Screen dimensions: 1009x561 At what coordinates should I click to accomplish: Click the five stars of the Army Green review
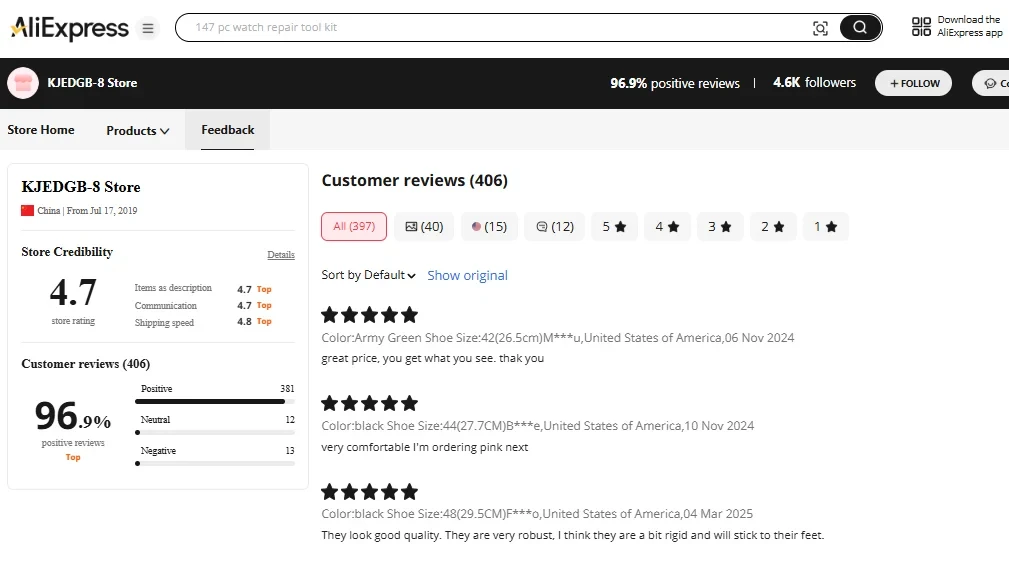(x=369, y=315)
